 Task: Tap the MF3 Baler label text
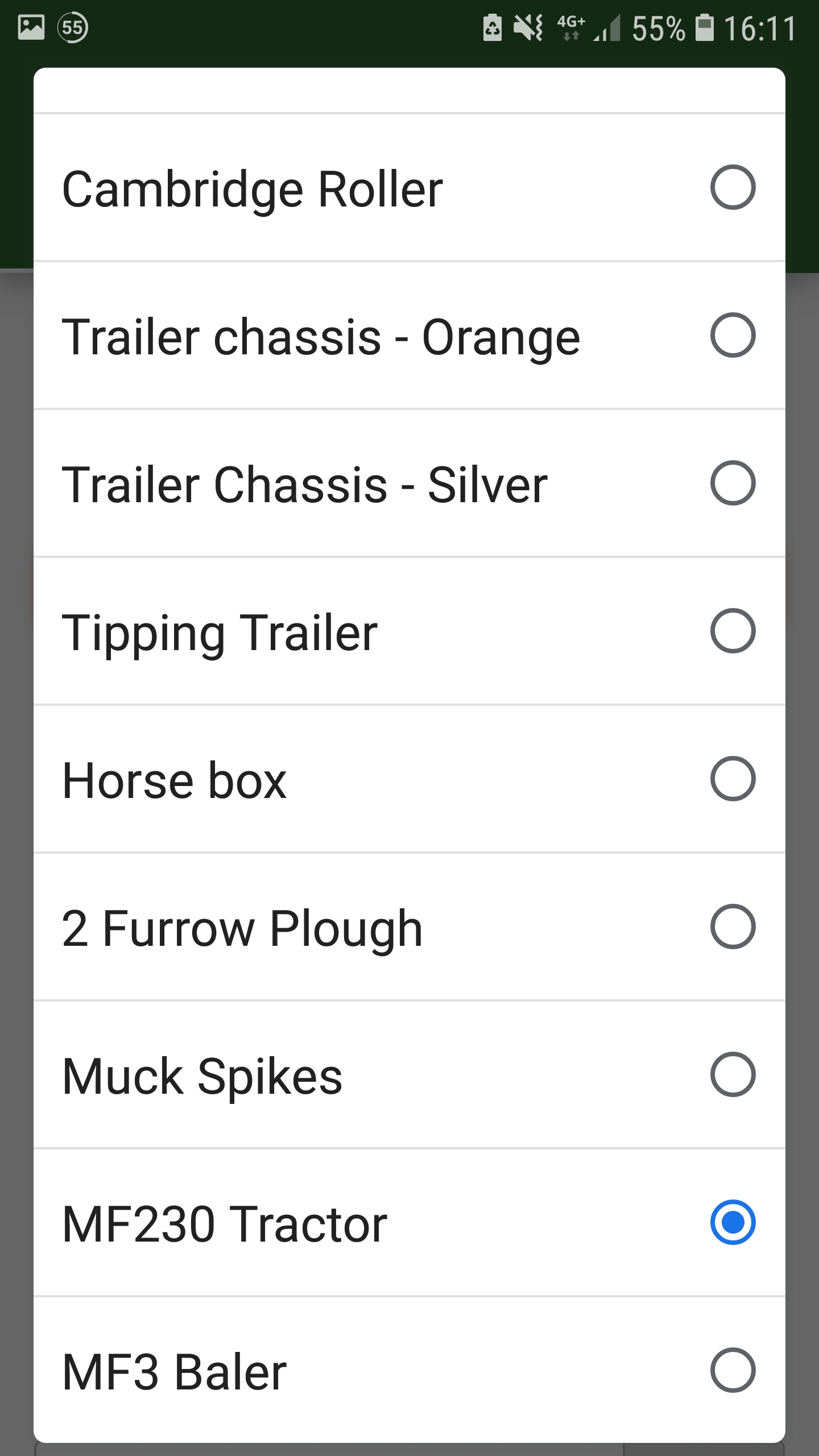pyautogui.click(x=174, y=1372)
